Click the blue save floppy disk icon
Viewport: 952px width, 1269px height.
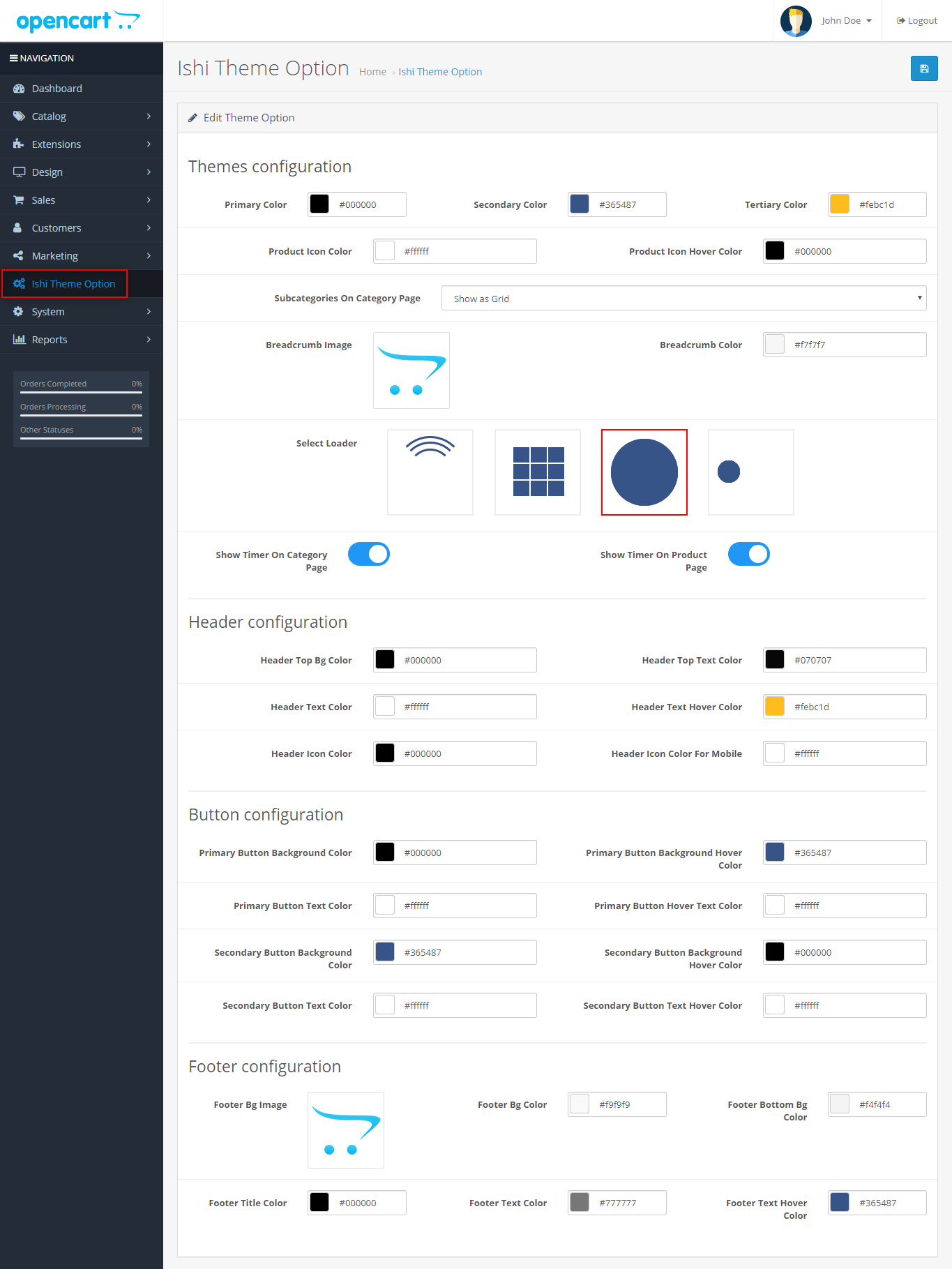point(923,68)
